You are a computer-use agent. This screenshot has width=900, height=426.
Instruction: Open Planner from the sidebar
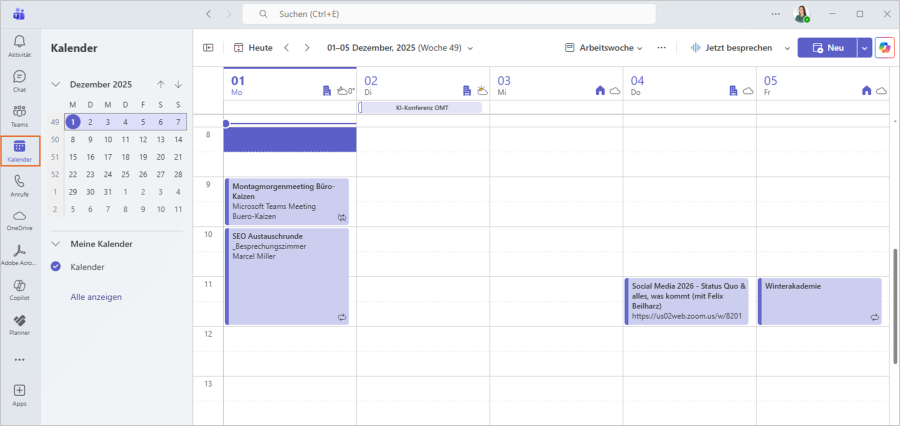pos(20,324)
